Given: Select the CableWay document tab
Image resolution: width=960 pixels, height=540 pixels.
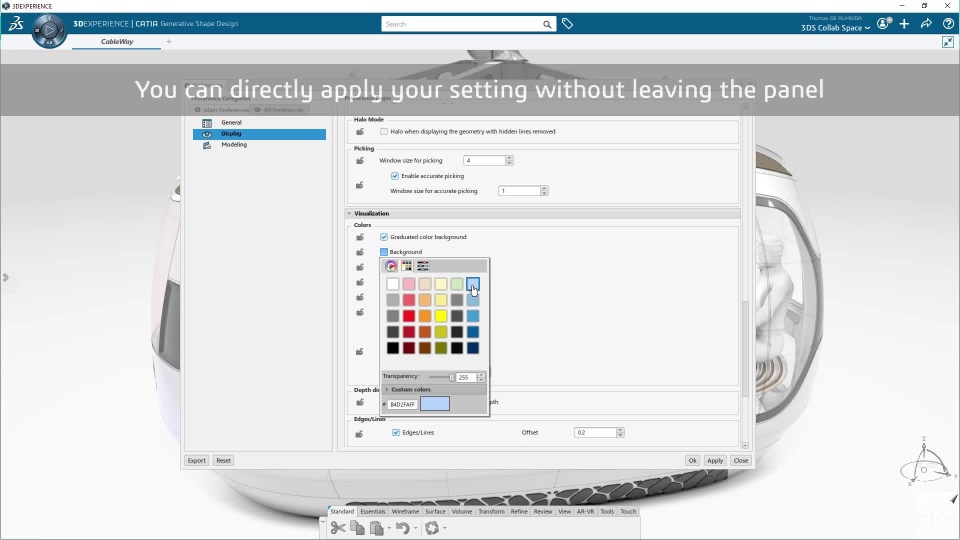Looking at the screenshot, I should tap(117, 42).
